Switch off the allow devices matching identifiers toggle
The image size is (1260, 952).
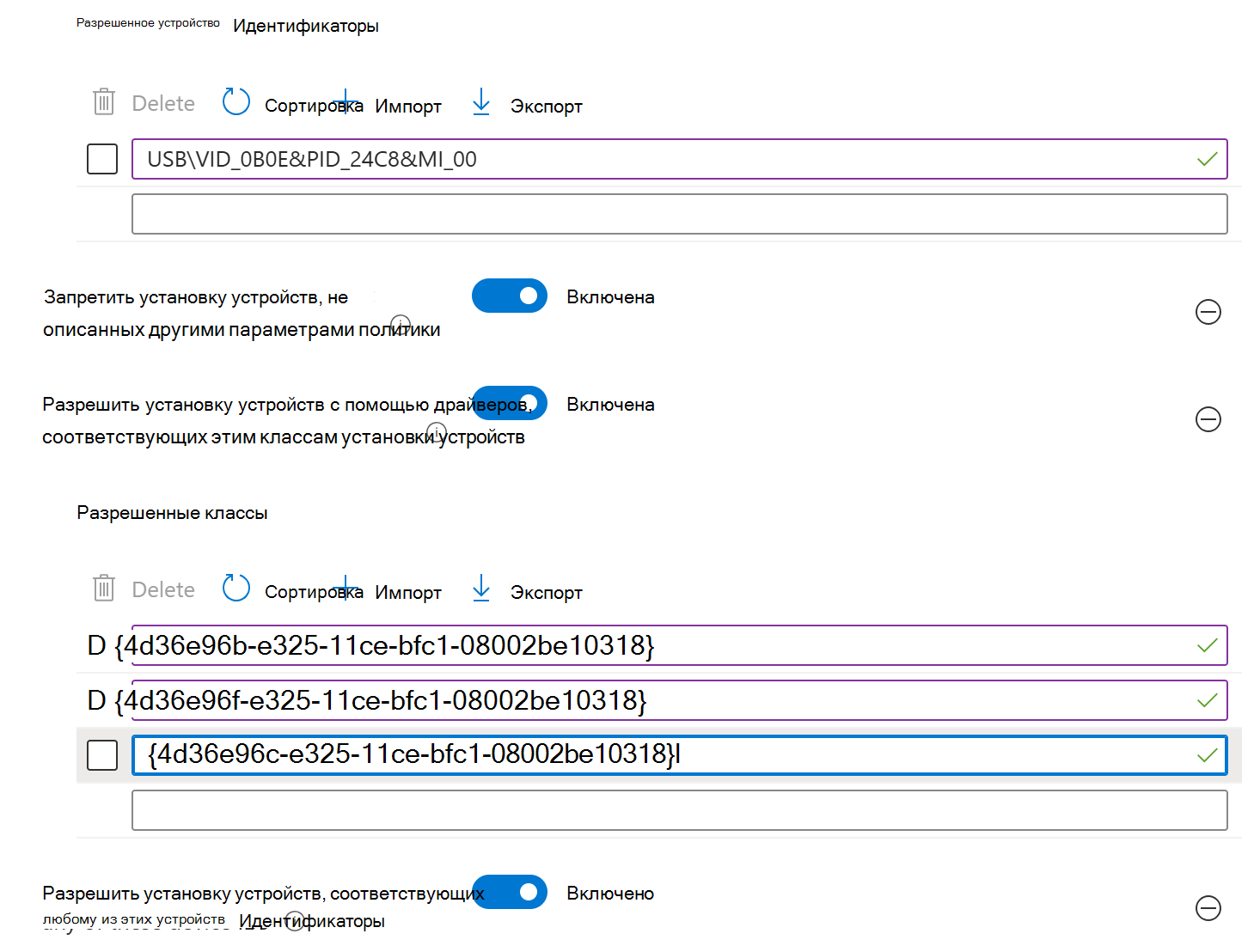click(510, 892)
